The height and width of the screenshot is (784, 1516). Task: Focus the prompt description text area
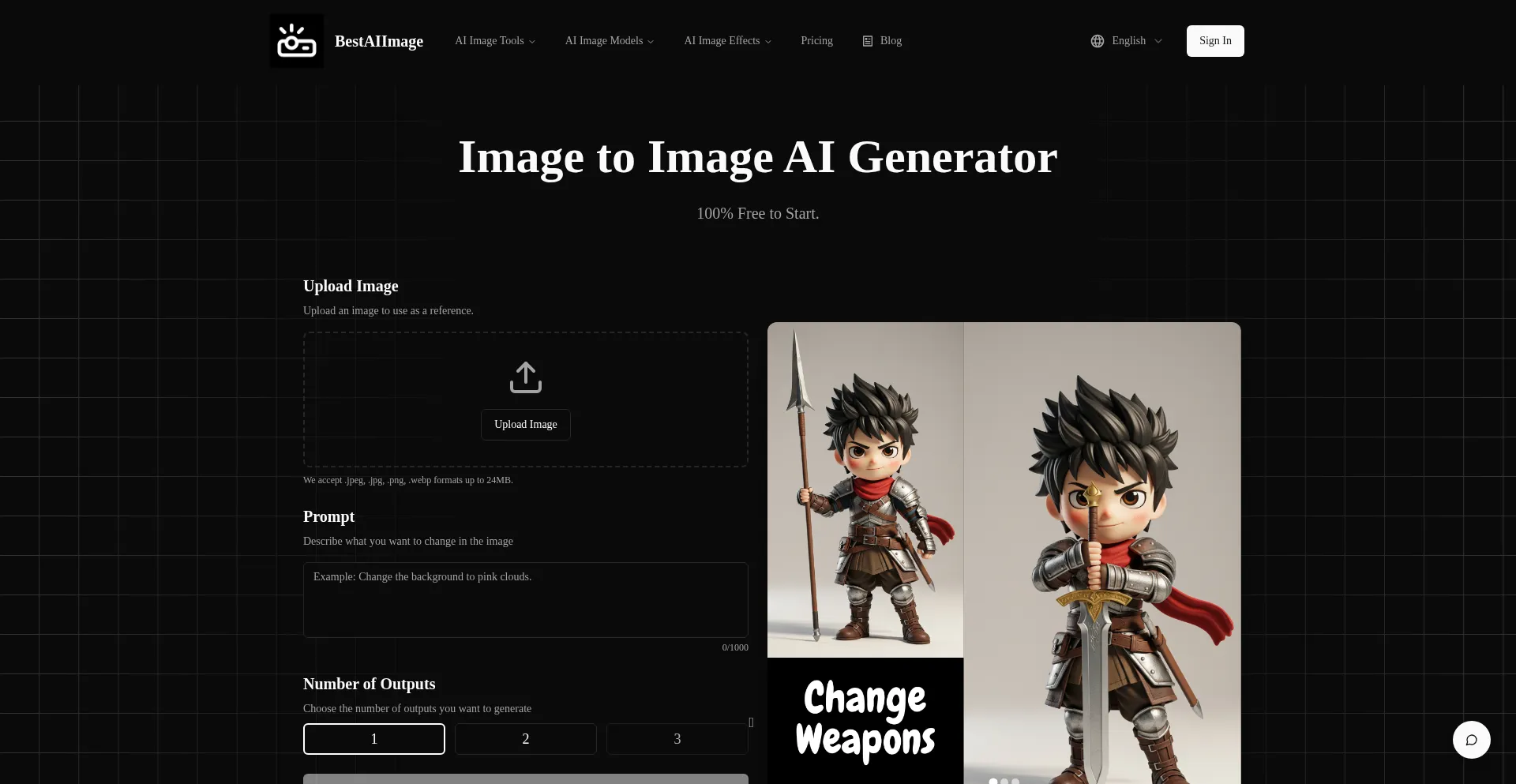tap(526, 600)
